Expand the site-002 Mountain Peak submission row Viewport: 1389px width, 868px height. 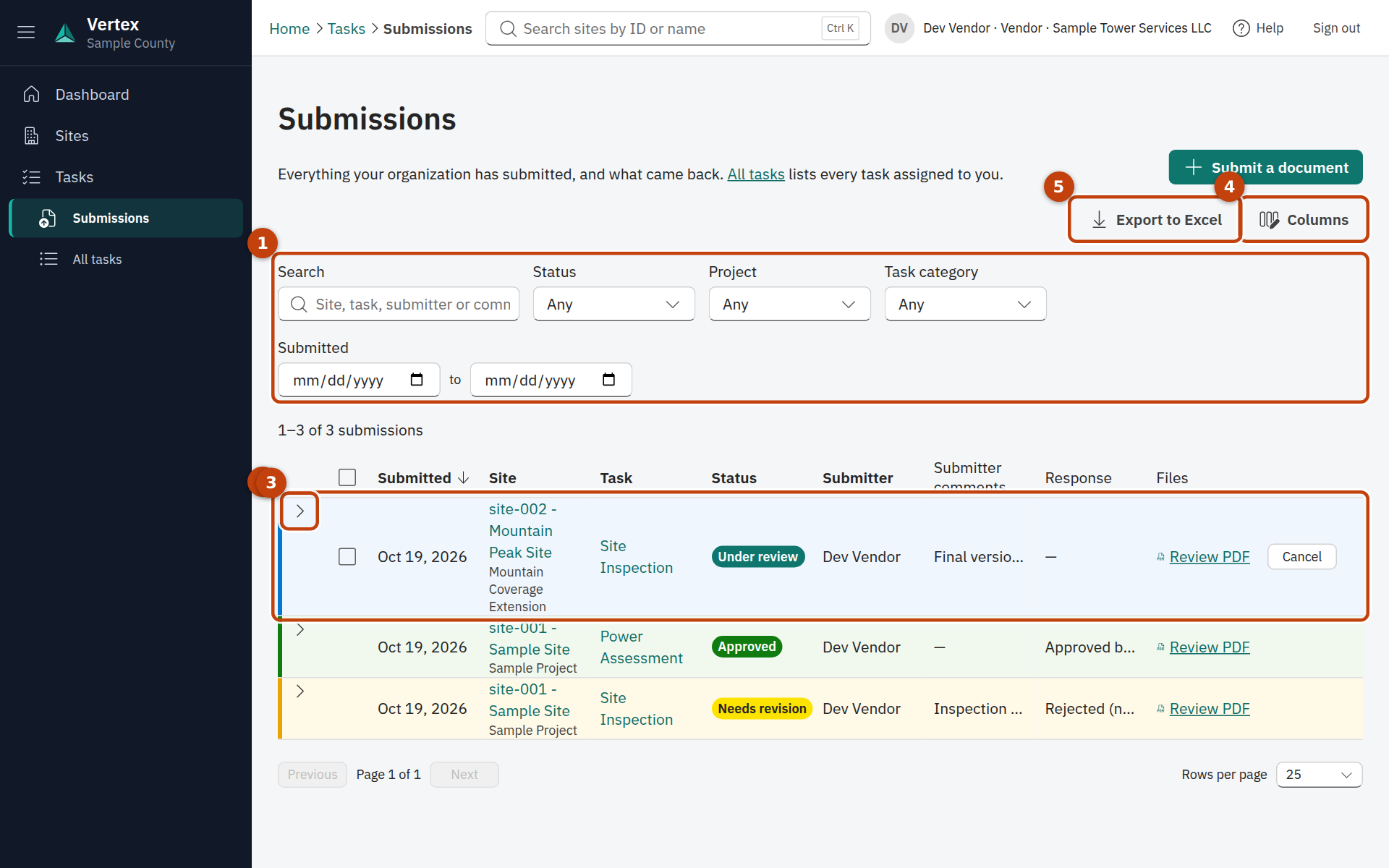300,511
